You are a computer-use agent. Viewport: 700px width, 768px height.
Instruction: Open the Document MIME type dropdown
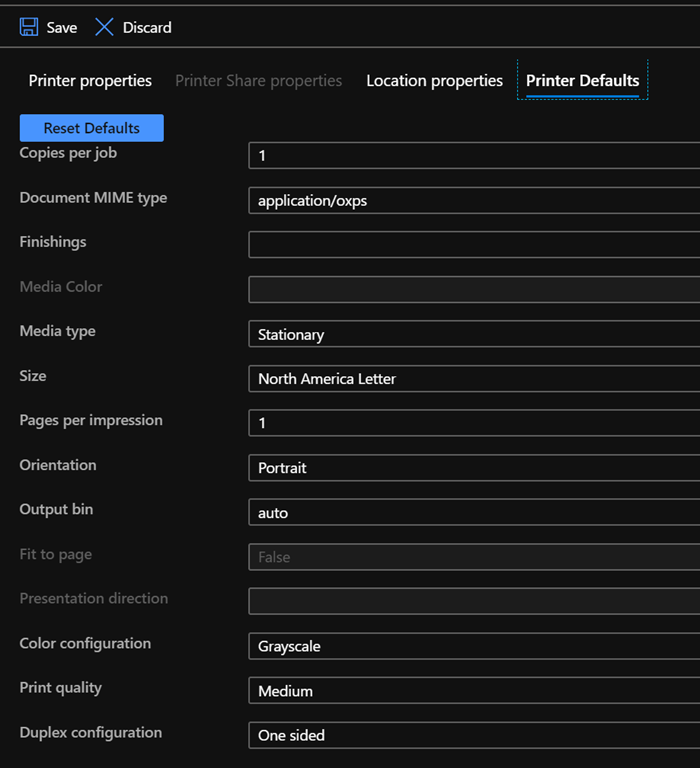(x=474, y=201)
